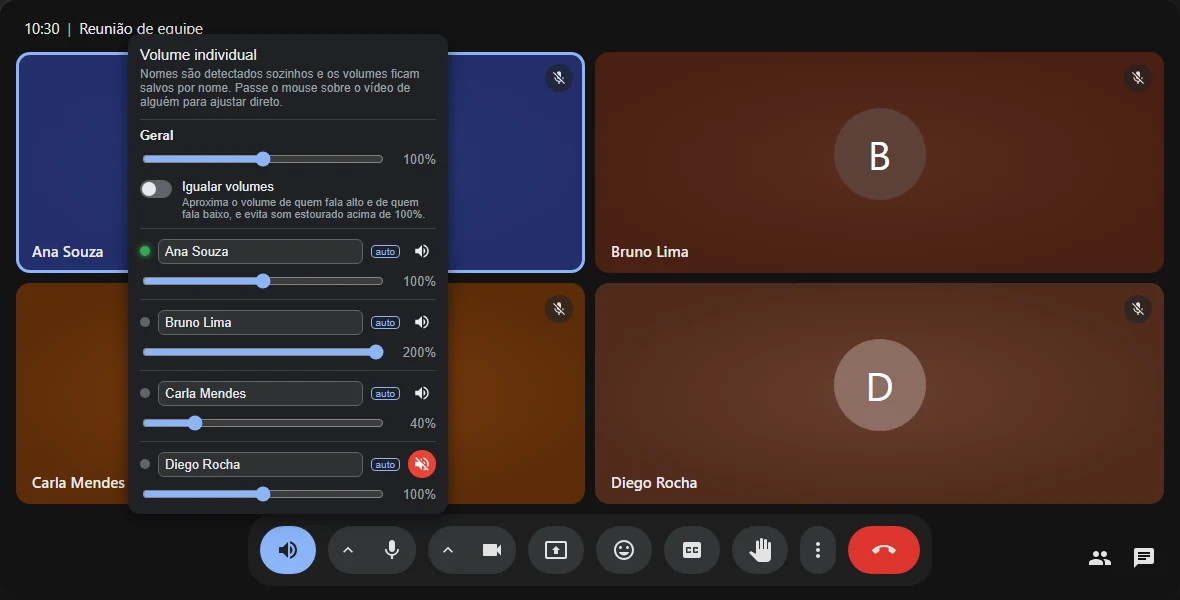Open the emoji reactions button
Screen dimensions: 1180x600
pyautogui.click(x=624, y=550)
